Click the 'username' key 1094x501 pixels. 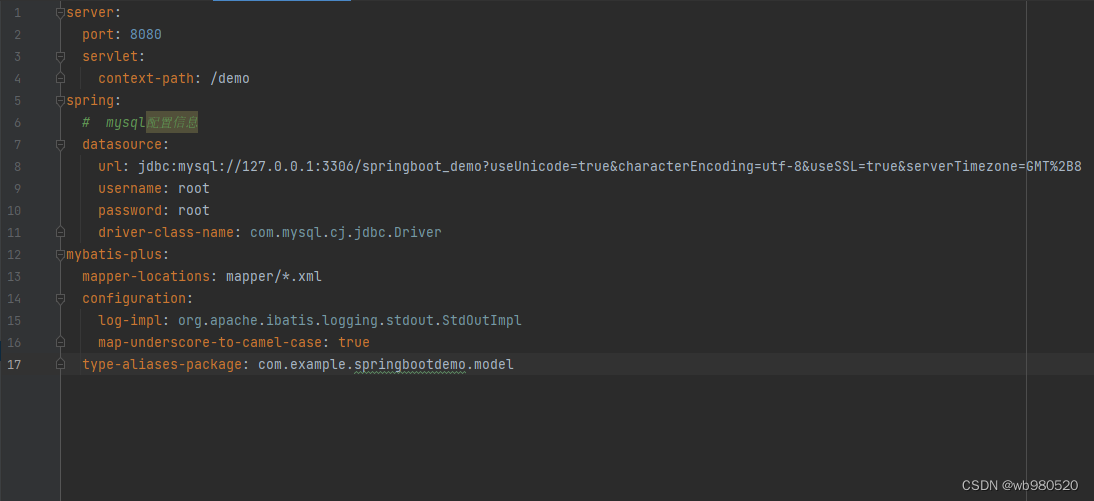130,188
